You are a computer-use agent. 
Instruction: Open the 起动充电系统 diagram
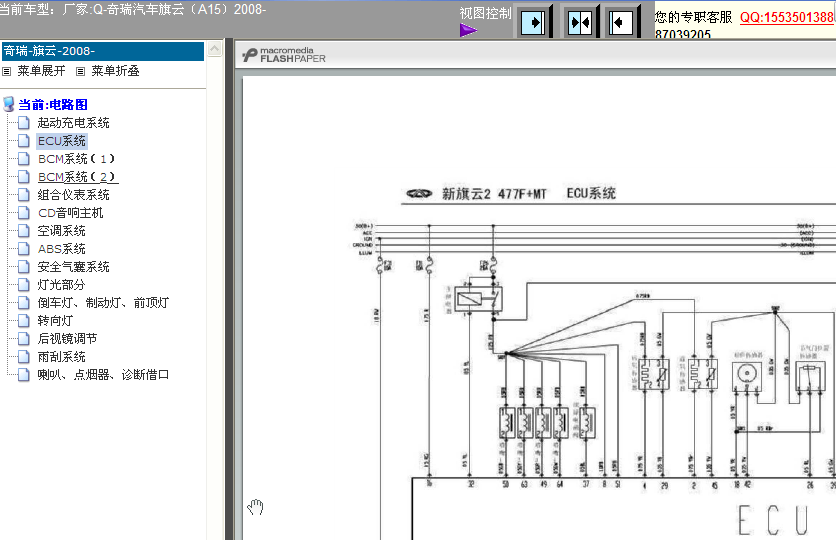click(74, 123)
